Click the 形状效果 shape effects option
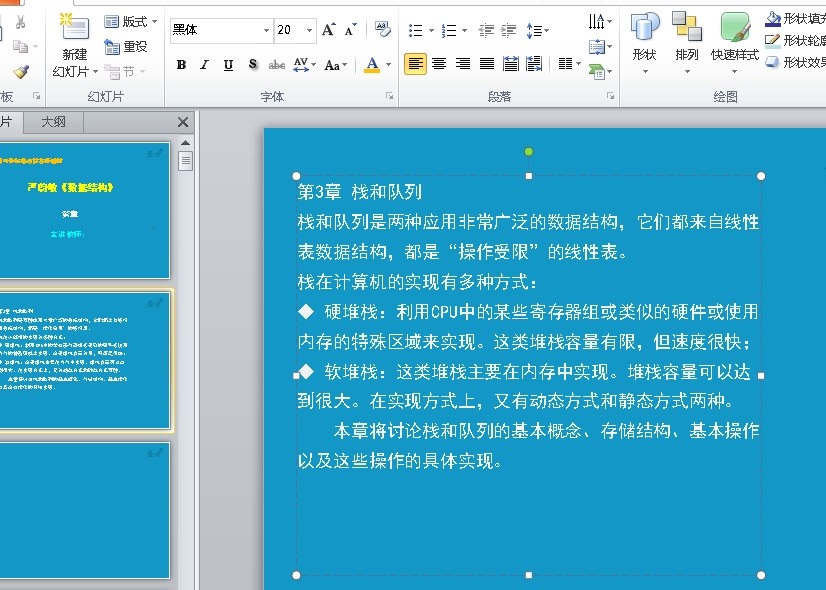The width and height of the screenshot is (826, 590). (795, 62)
